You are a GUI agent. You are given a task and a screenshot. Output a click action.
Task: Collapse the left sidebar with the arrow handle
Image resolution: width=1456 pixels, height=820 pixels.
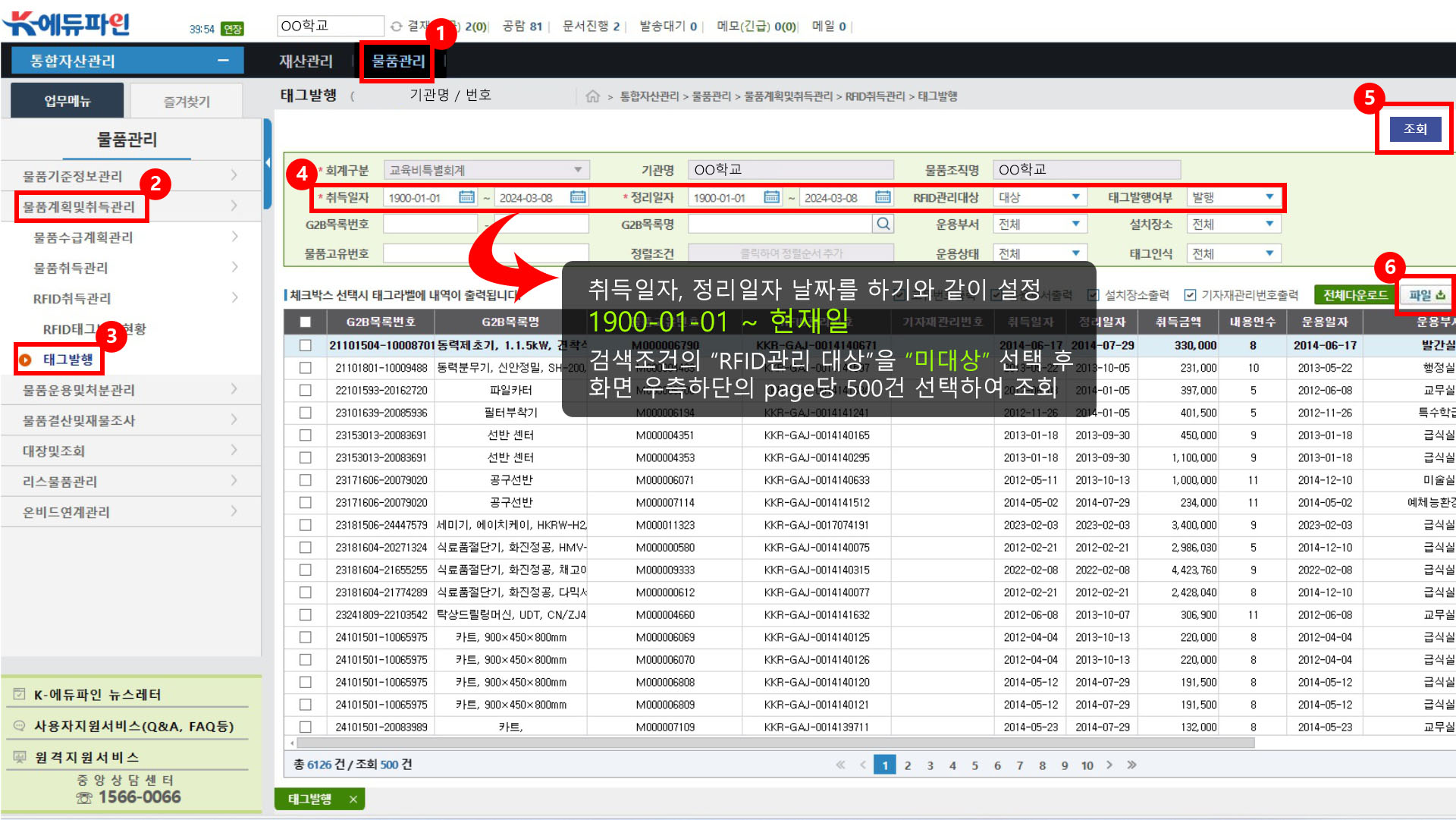(268, 162)
